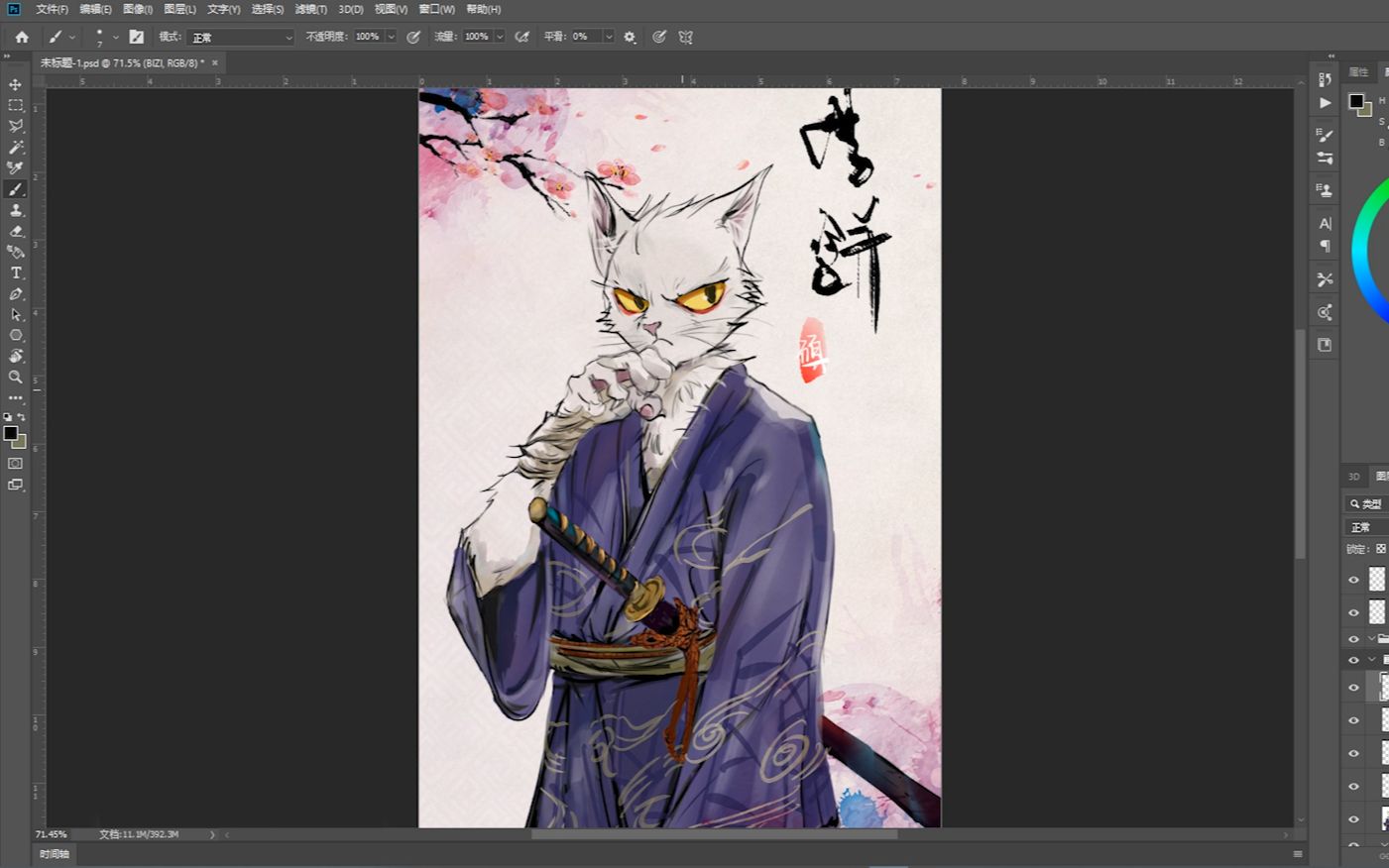Image resolution: width=1389 pixels, height=868 pixels.
Task: Open the brush settings panel toggle
Action: [137, 37]
